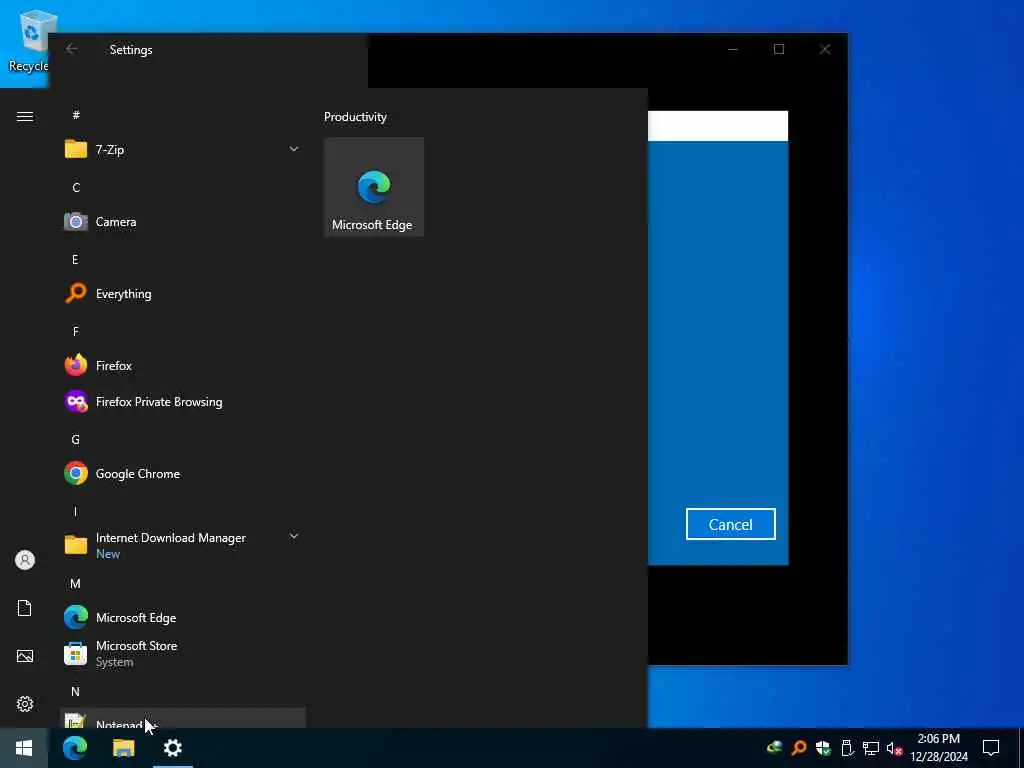Maximize the Settings window

coord(778,49)
